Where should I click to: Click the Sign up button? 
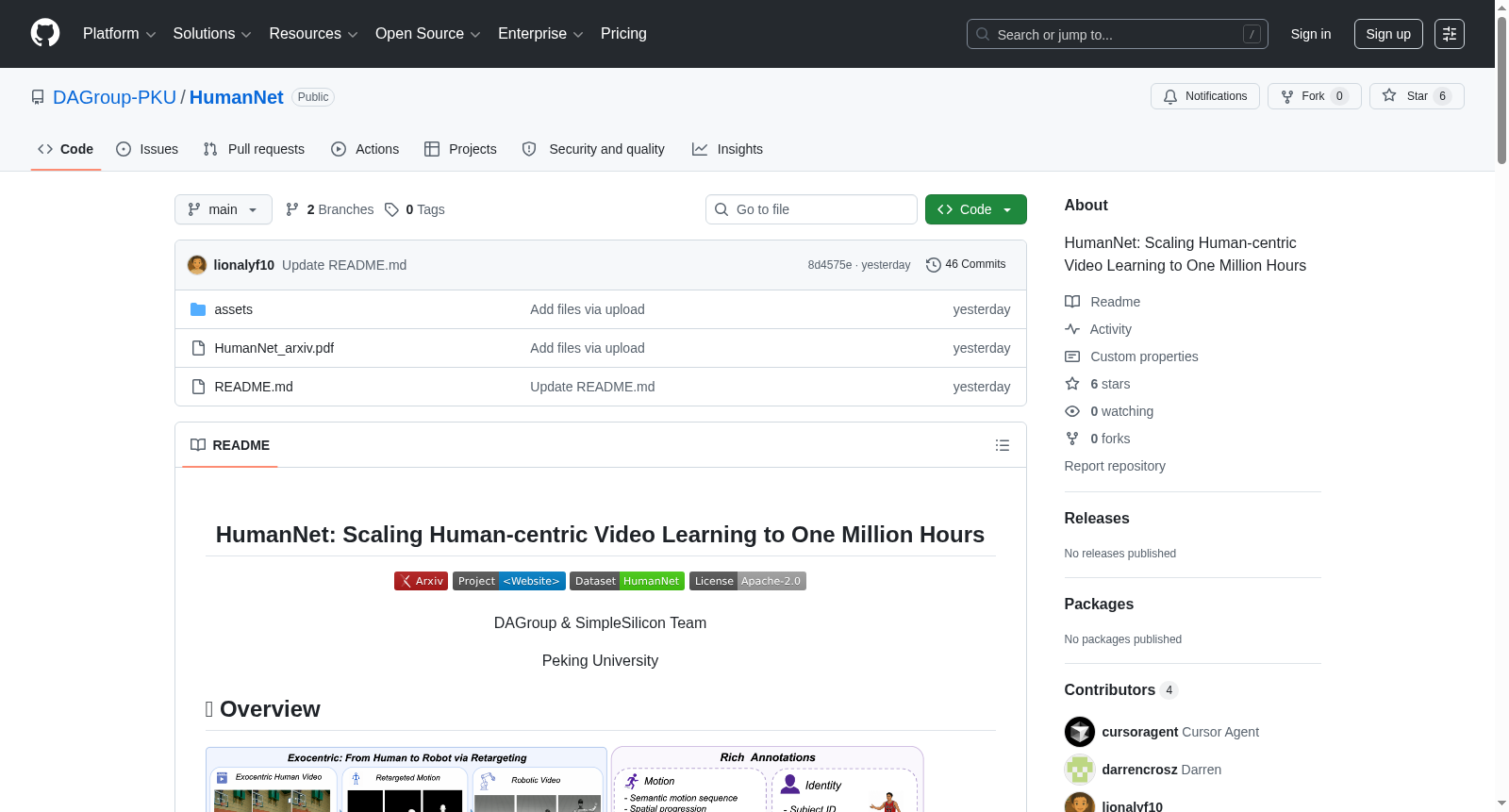[x=1388, y=34]
